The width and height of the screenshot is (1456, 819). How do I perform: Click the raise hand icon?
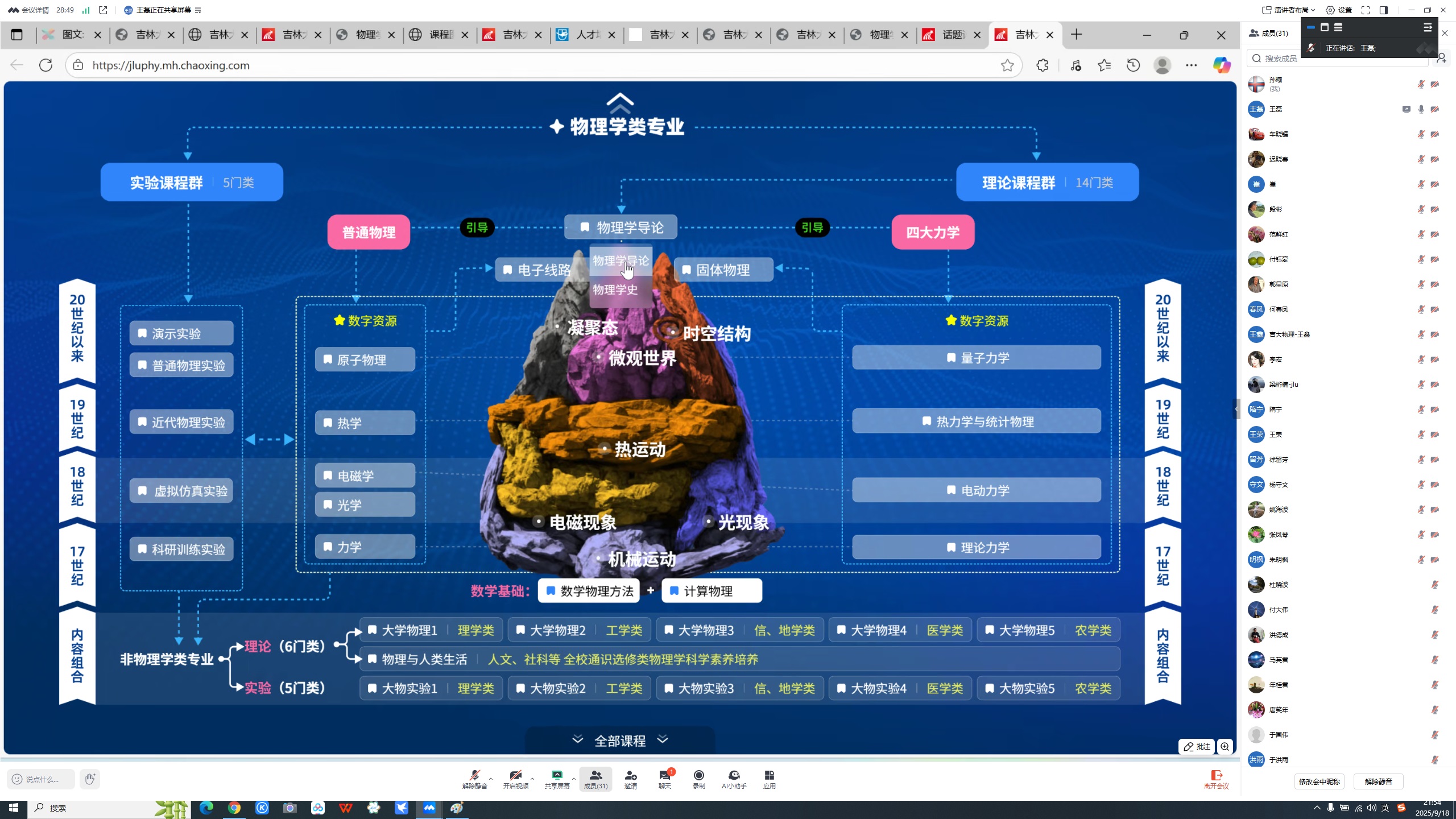tap(90, 779)
